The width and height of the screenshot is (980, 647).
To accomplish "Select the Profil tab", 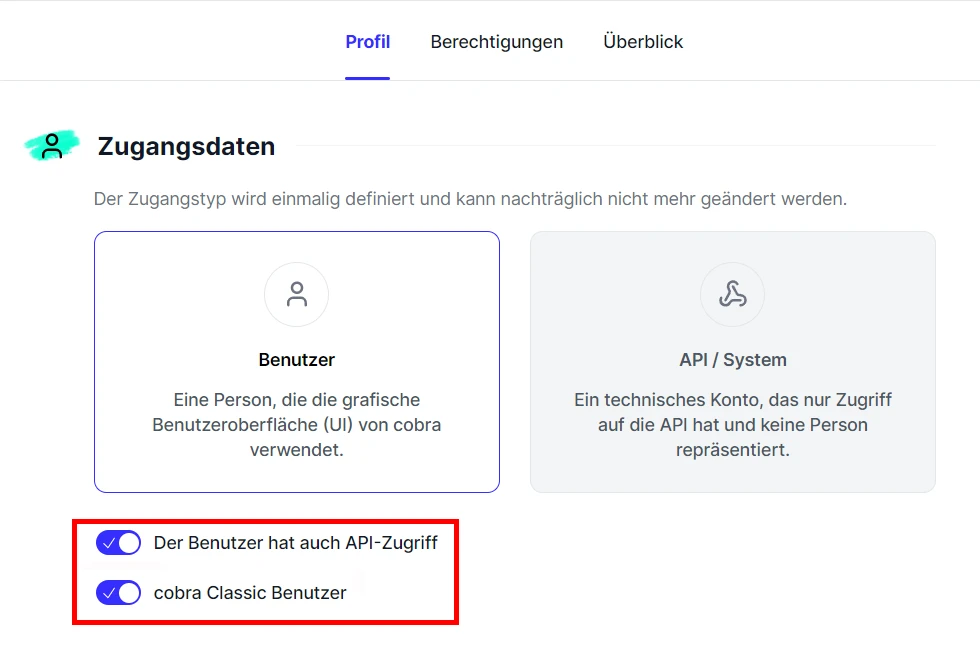I will pyautogui.click(x=367, y=42).
